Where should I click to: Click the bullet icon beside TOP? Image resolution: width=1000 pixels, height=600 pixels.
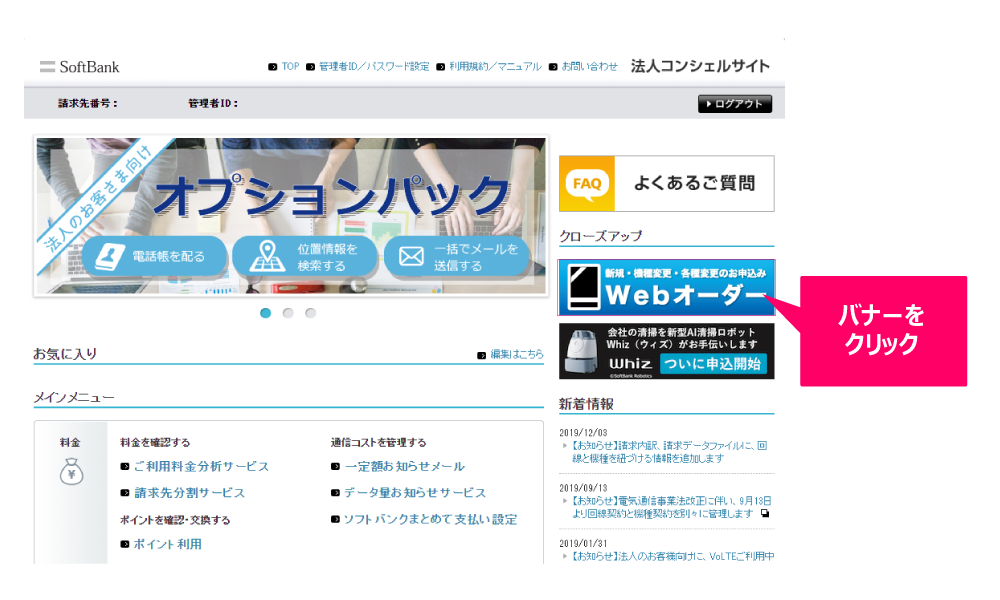pyautogui.click(x=272, y=67)
